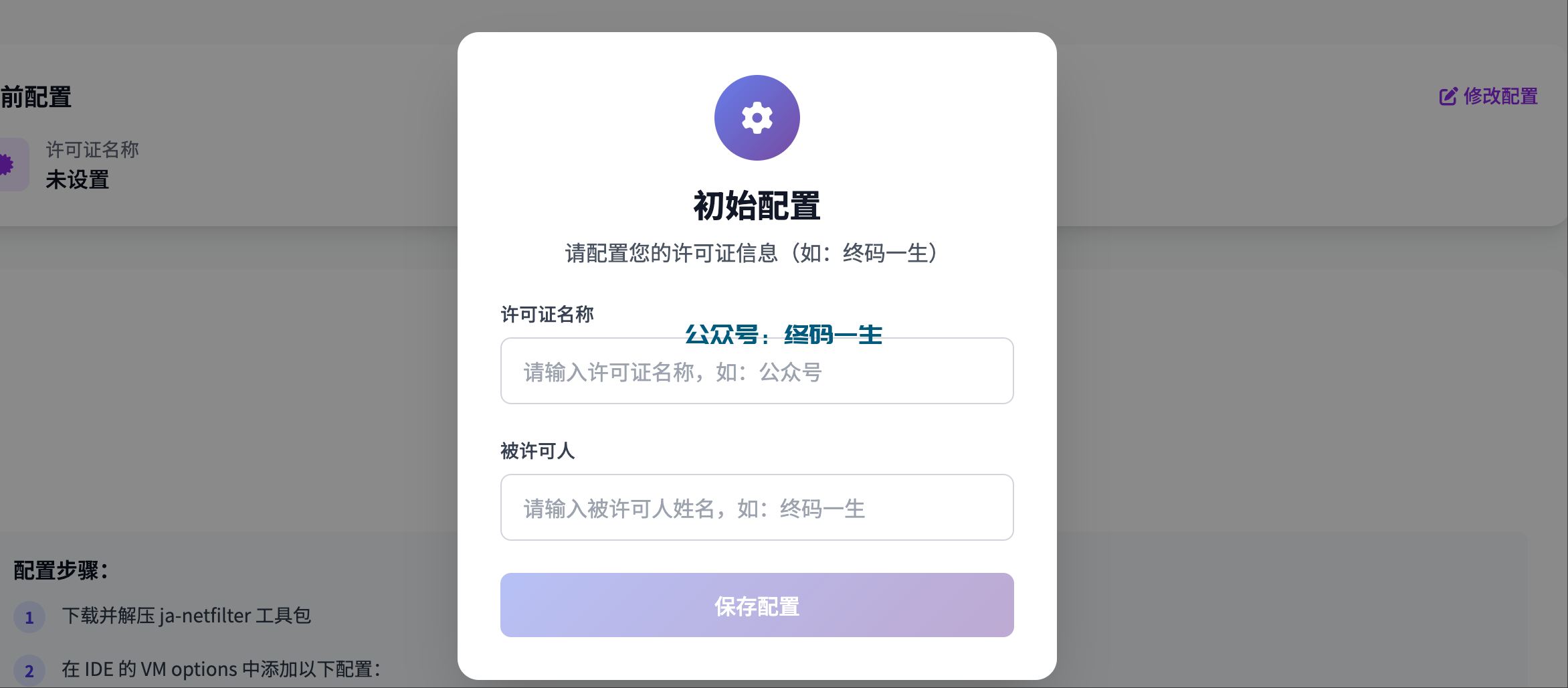Click the gear icon in the dialog

(757, 118)
